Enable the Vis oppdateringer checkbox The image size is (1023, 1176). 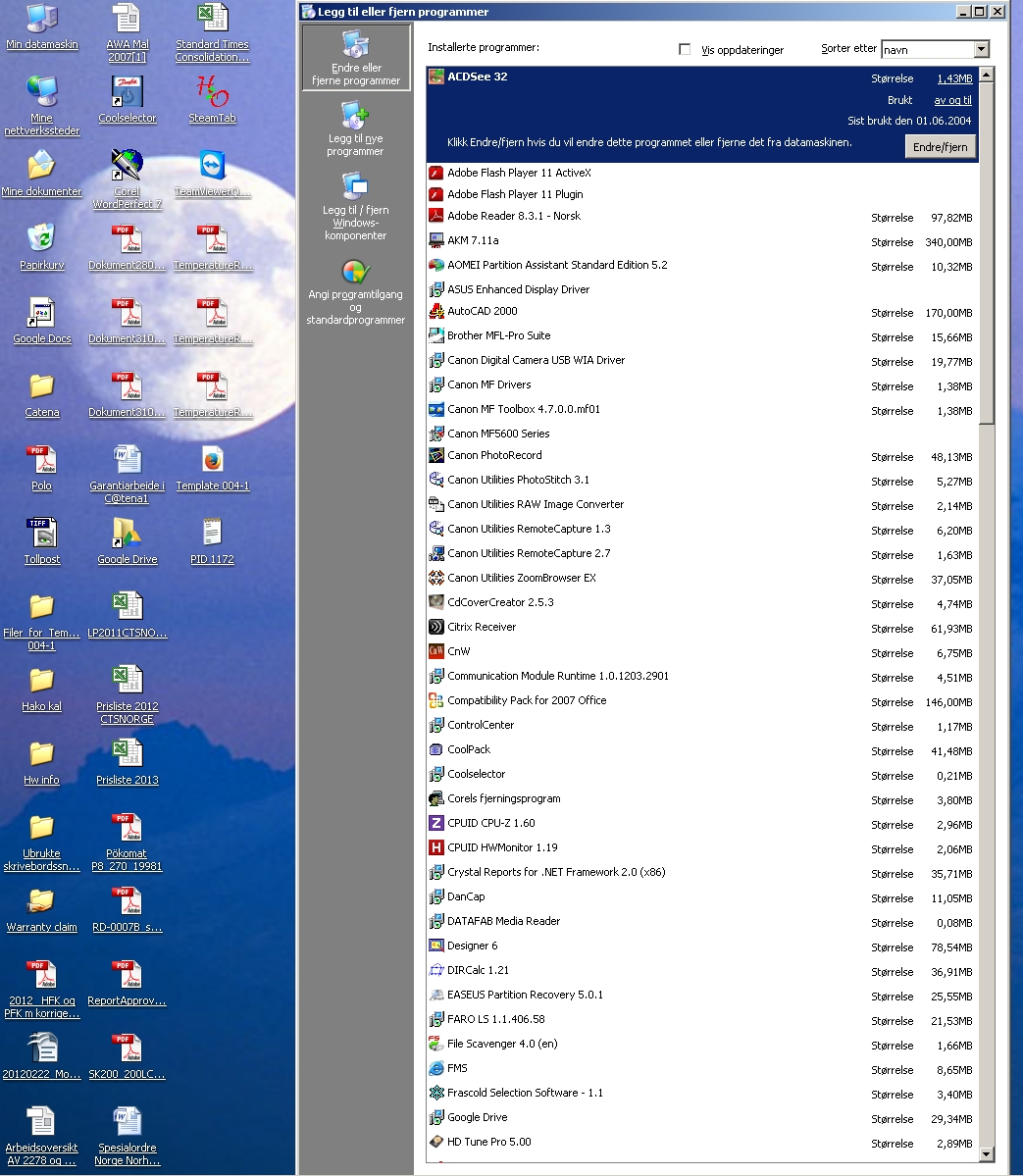coord(684,49)
